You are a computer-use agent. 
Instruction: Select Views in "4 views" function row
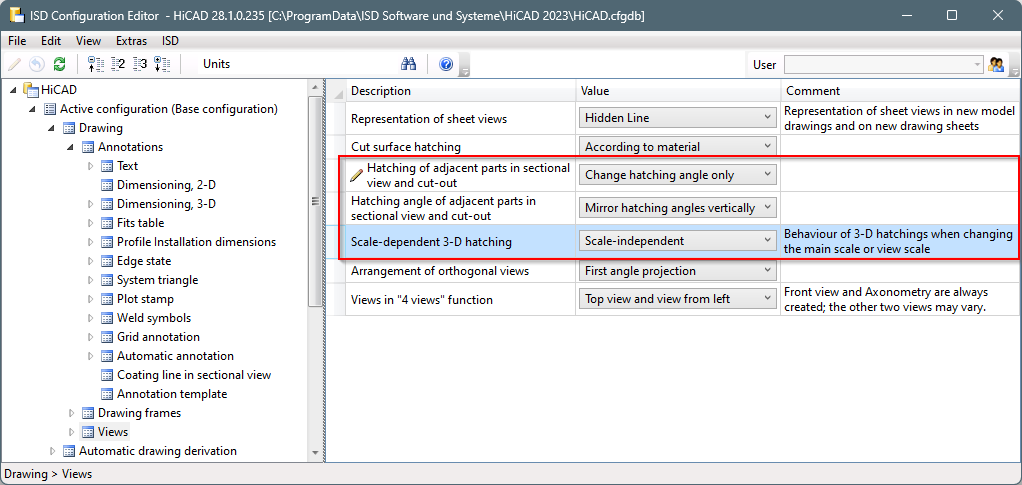[461, 299]
